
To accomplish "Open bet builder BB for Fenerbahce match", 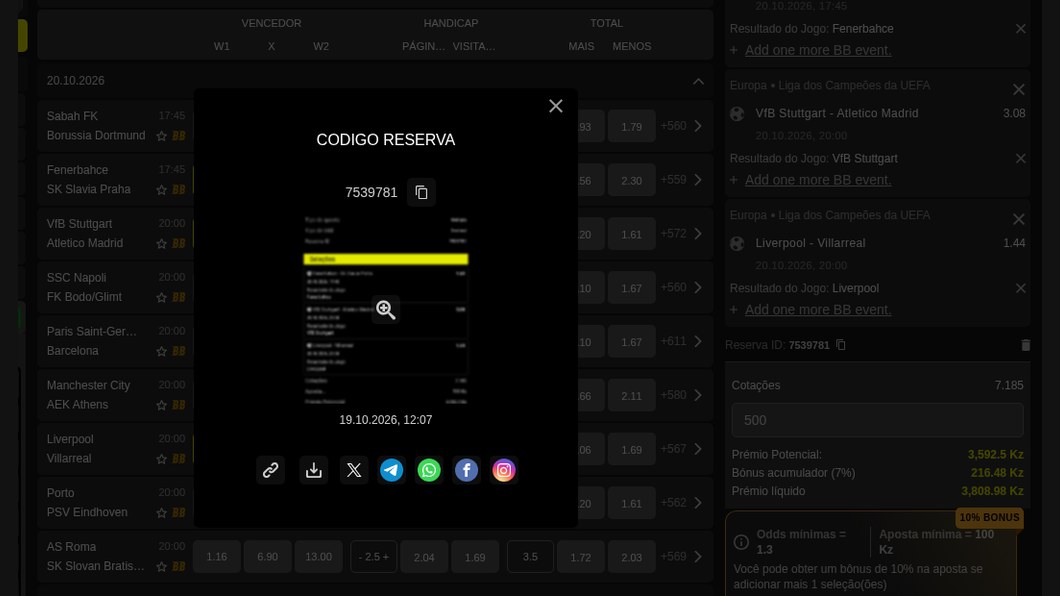I will (x=178, y=190).
